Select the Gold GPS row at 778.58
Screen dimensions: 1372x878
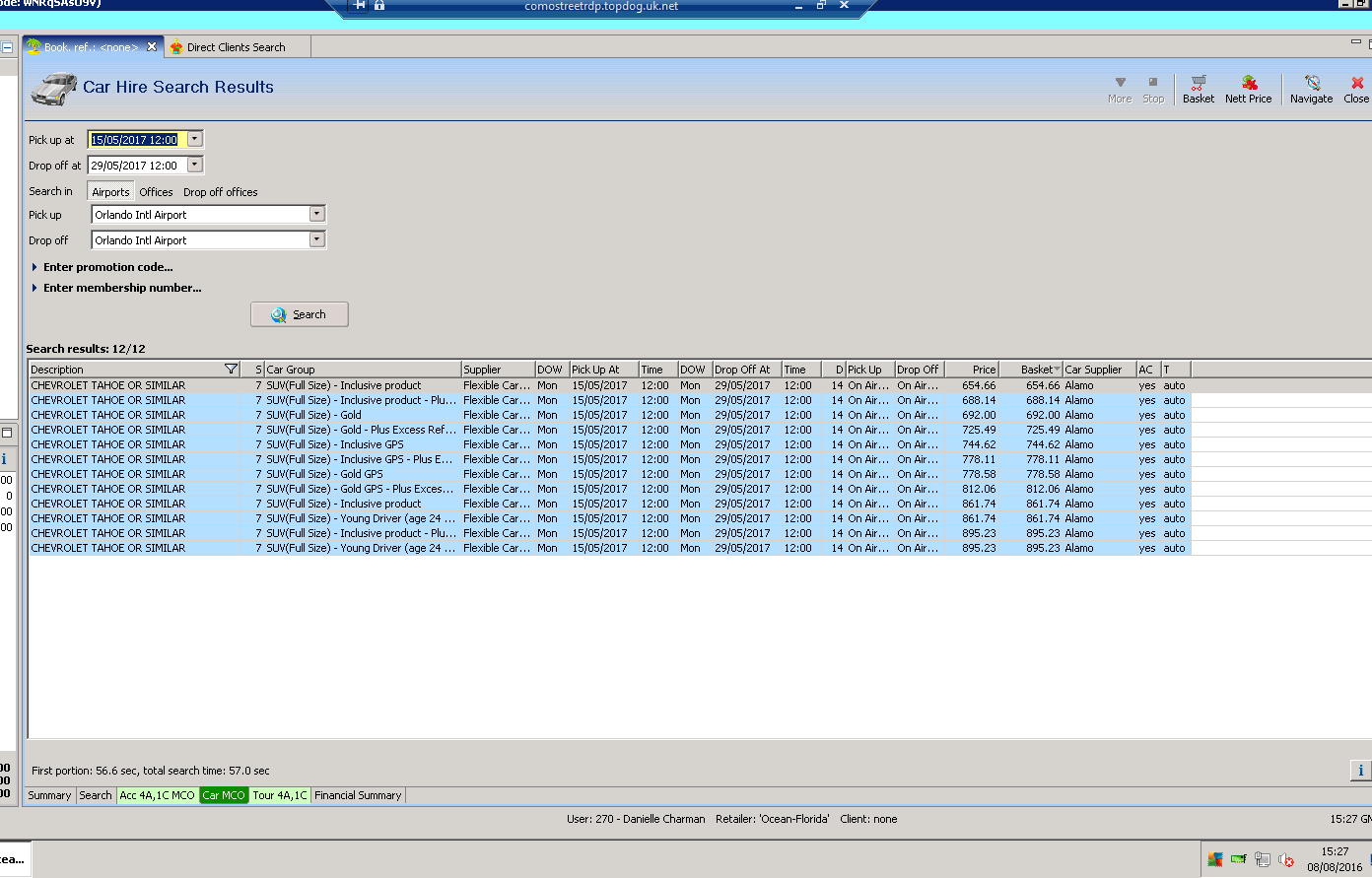click(x=609, y=474)
